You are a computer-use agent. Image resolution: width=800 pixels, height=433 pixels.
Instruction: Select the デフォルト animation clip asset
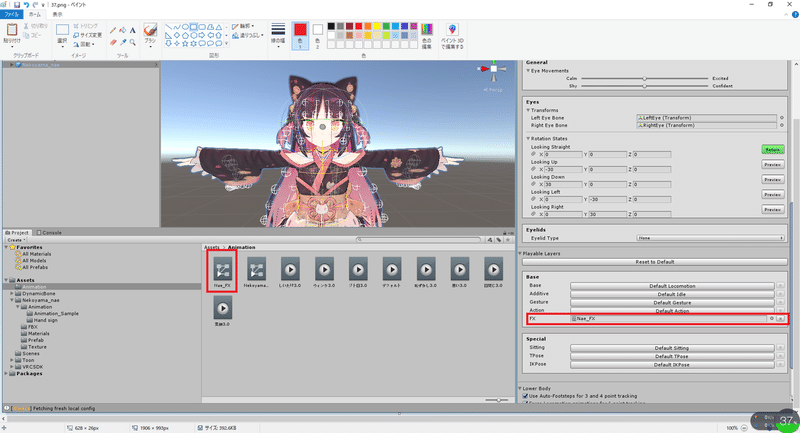(392, 272)
